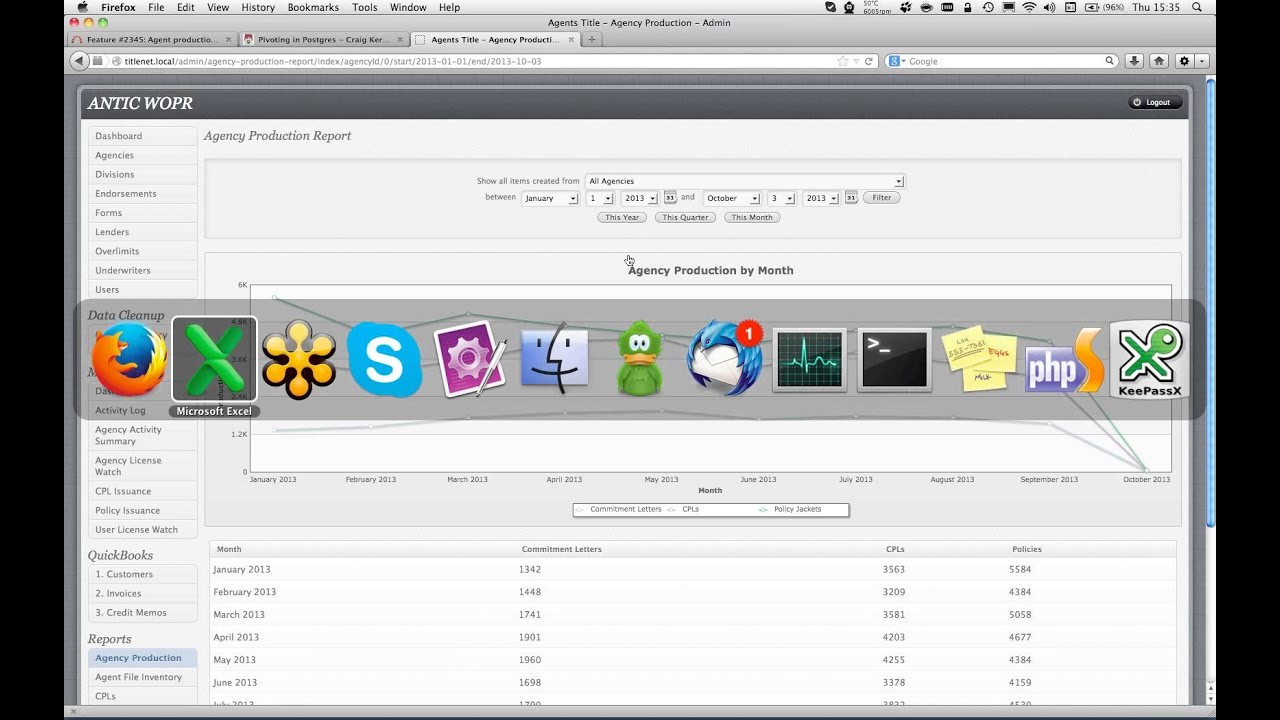Open a new tab with plus button
This screenshot has height=720, width=1280.
pos(592,40)
